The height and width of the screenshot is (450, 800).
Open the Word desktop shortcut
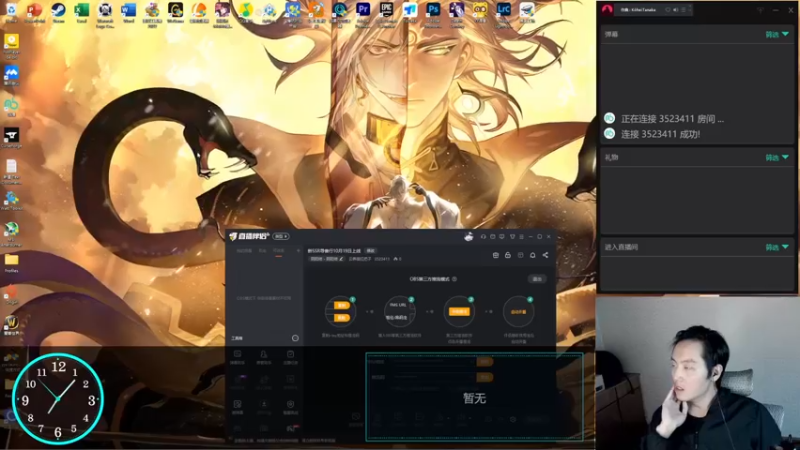point(129,11)
